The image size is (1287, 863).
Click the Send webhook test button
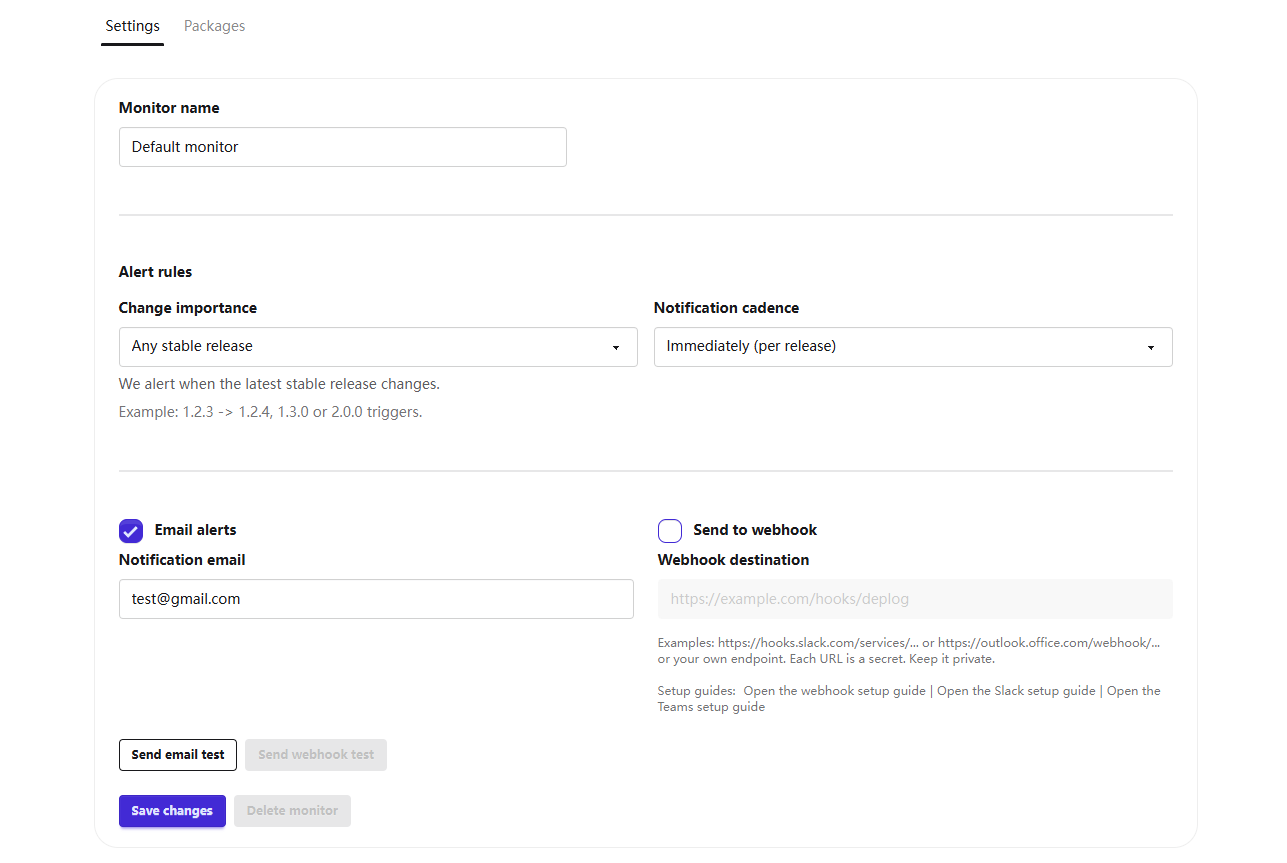[x=316, y=755]
